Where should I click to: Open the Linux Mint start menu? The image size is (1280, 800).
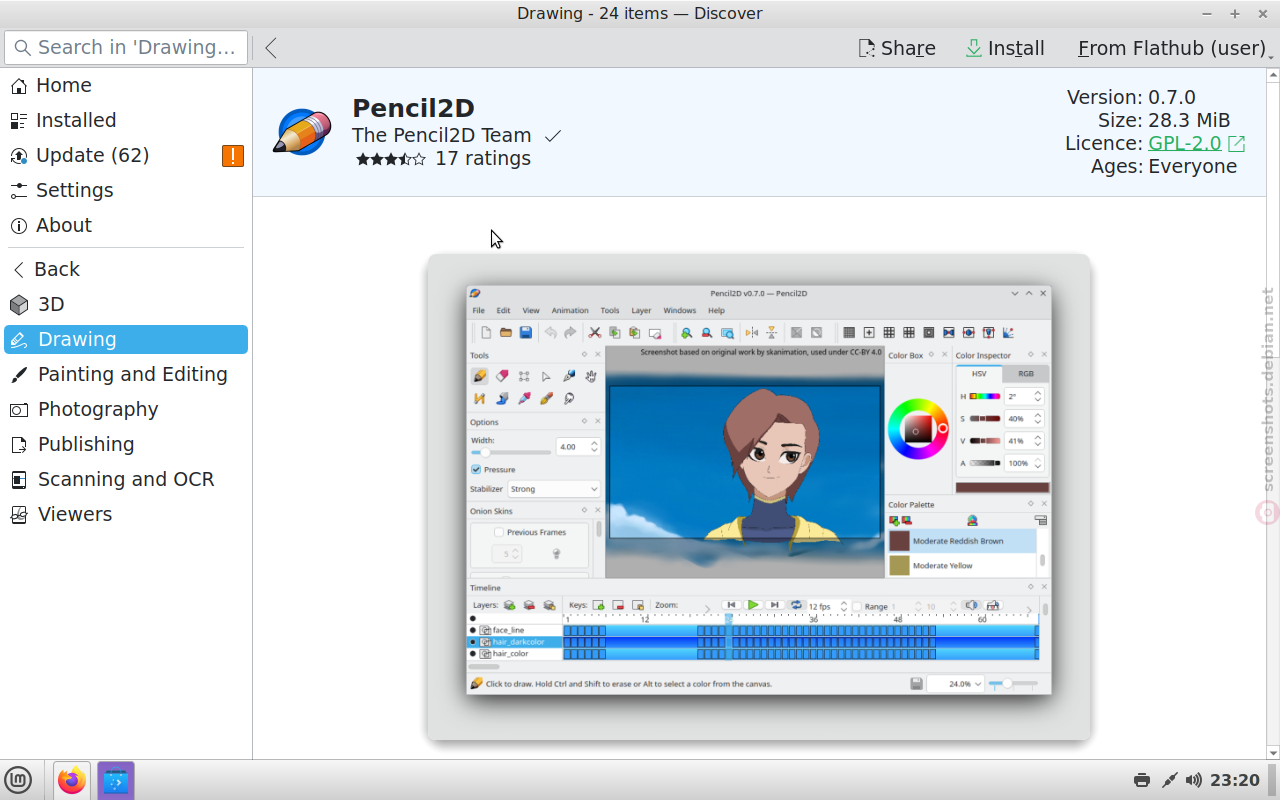click(18, 780)
